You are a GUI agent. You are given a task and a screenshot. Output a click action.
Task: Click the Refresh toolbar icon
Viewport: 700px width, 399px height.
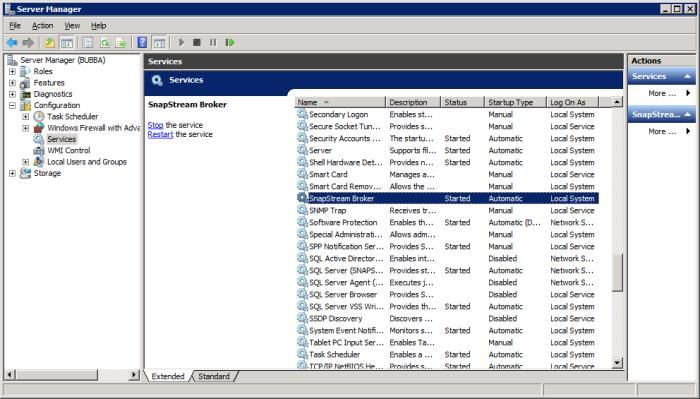click(104, 43)
